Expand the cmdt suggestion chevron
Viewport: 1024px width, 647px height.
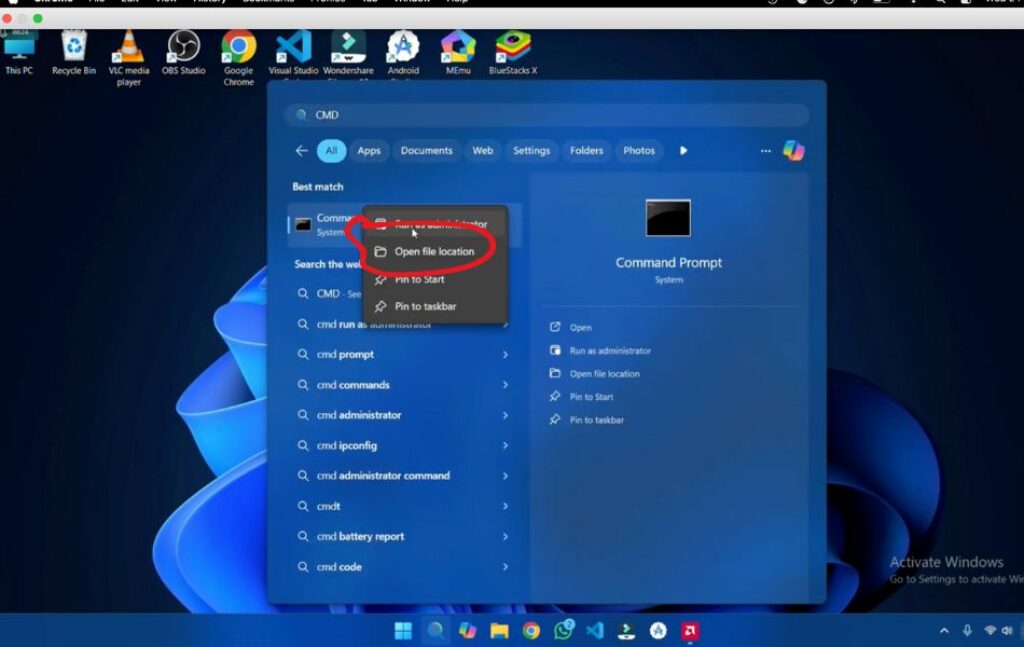tap(505, 506)
